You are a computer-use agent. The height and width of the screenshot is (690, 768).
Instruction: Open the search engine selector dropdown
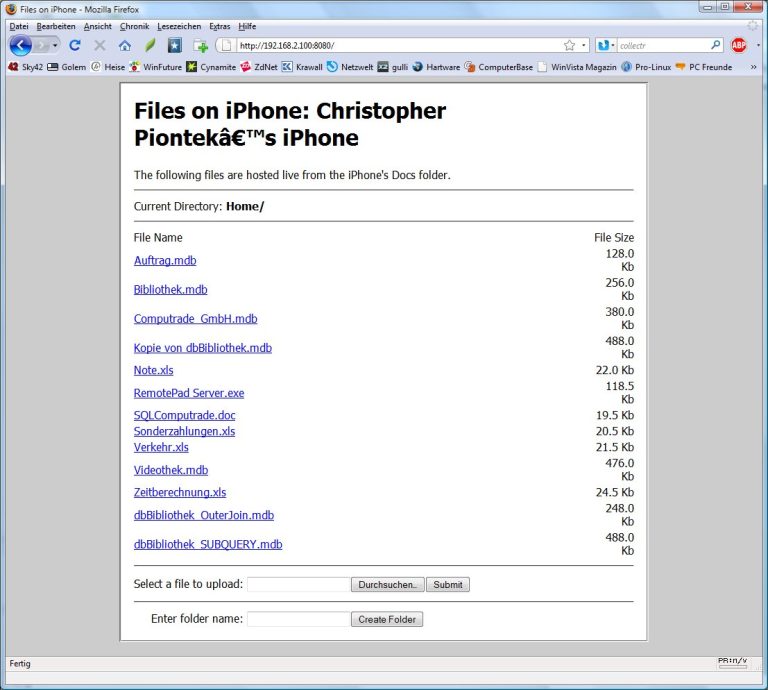[x=606, y=46]
